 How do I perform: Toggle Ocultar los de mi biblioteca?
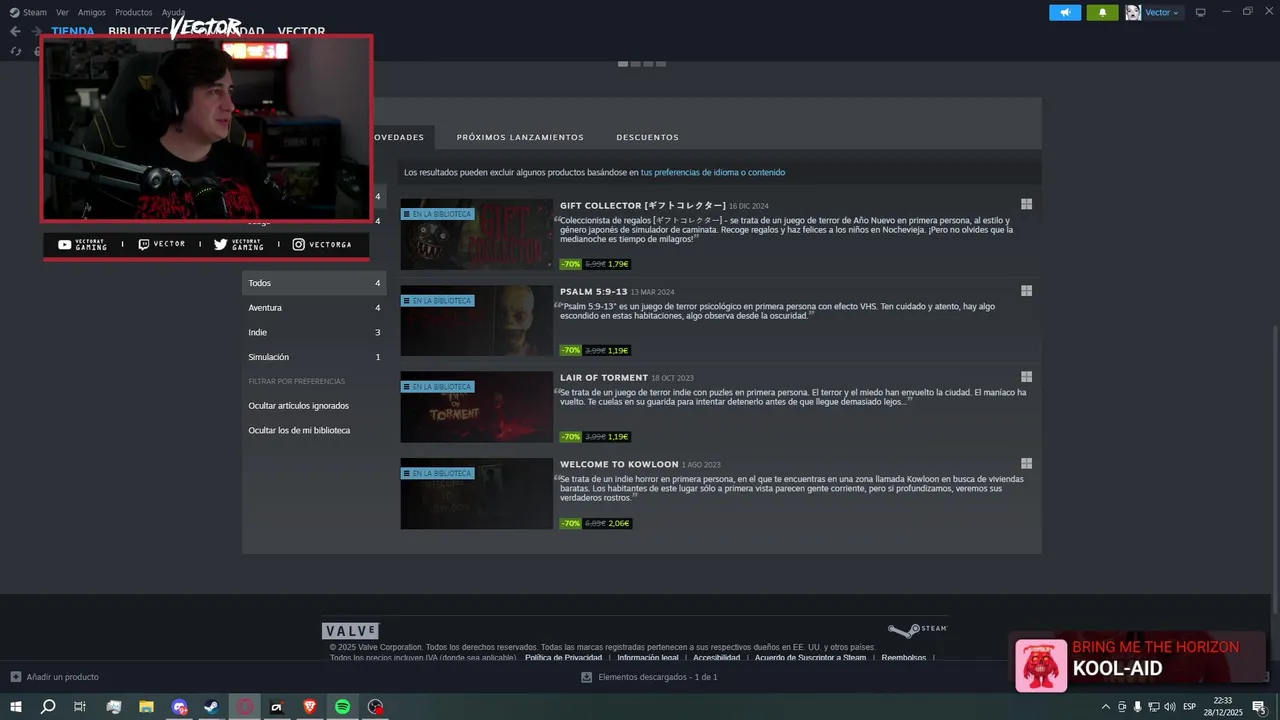click(299, 430)
